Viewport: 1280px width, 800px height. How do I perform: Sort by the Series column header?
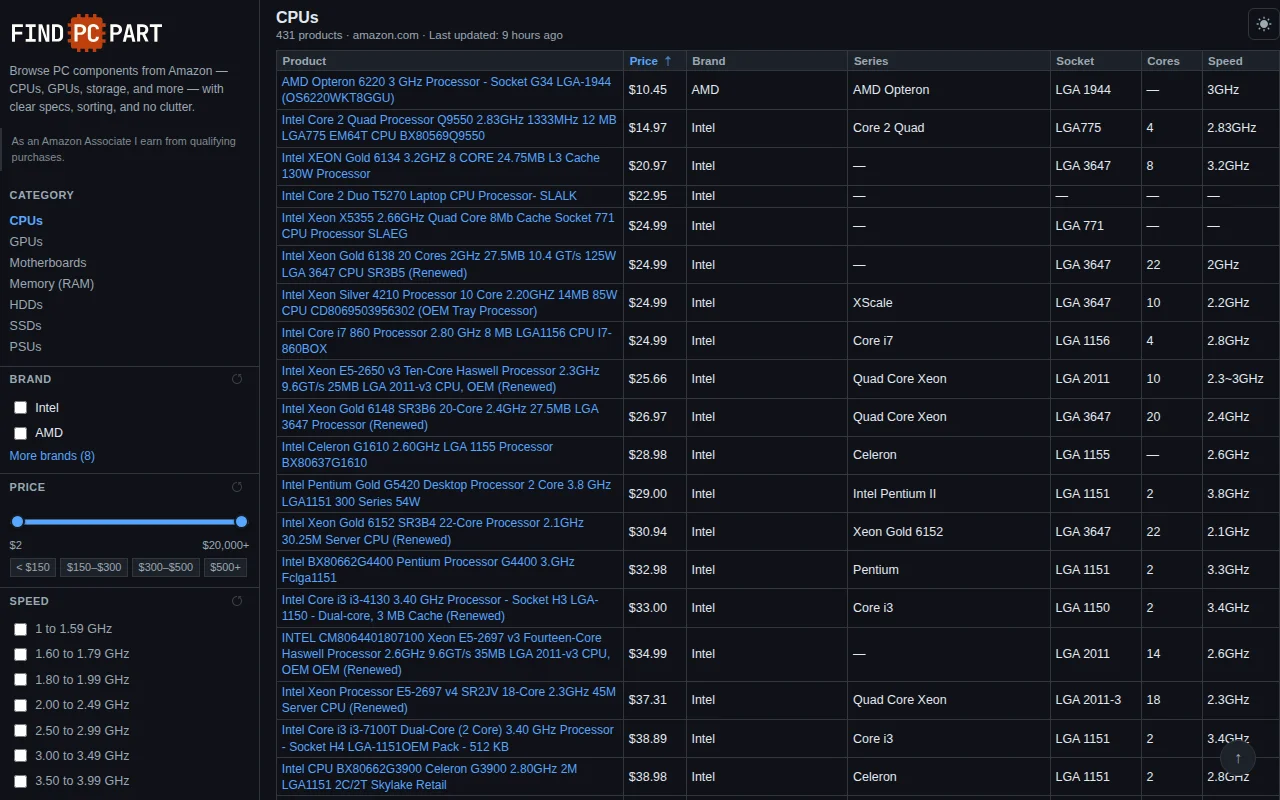coord(948,61)
